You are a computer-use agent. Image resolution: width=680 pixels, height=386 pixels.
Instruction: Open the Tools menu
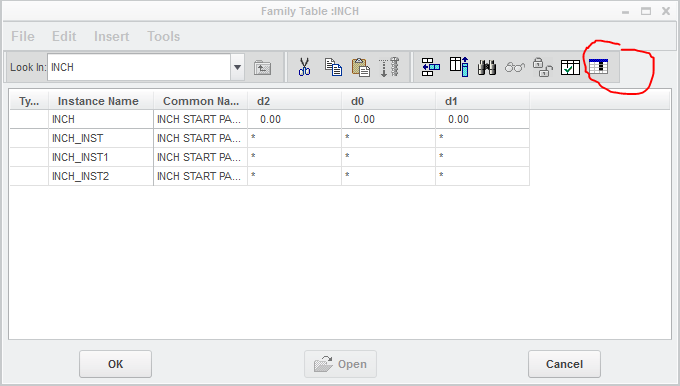click(x=163, y=36)
